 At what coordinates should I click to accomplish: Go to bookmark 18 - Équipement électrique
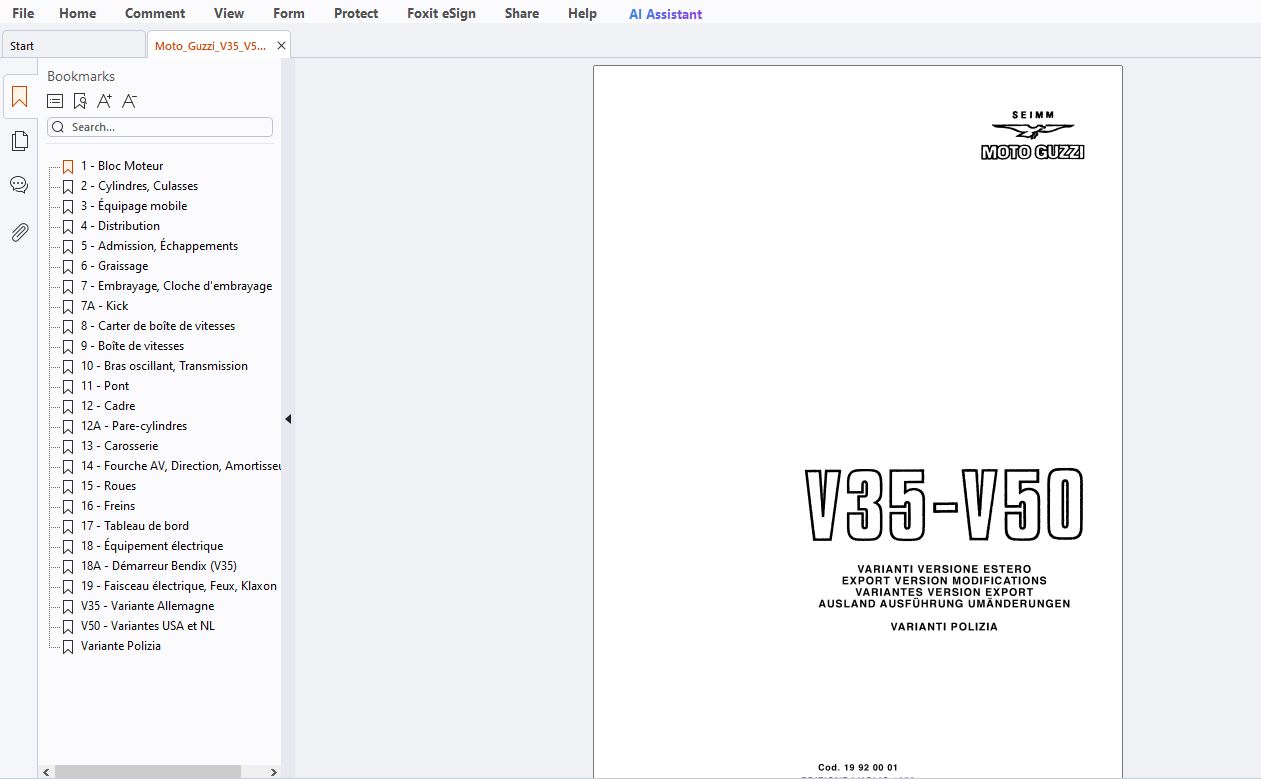[152, 546]
